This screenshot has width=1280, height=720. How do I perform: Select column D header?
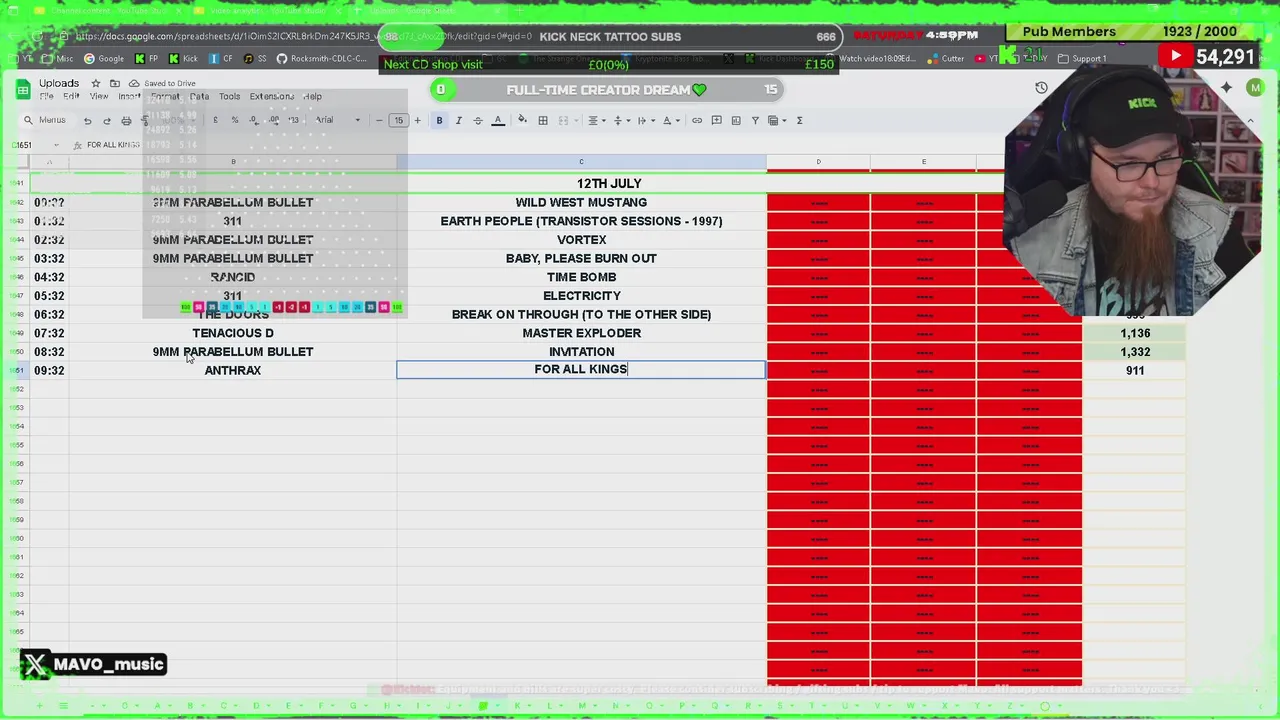pyautogui.click(x=818, y=162)
